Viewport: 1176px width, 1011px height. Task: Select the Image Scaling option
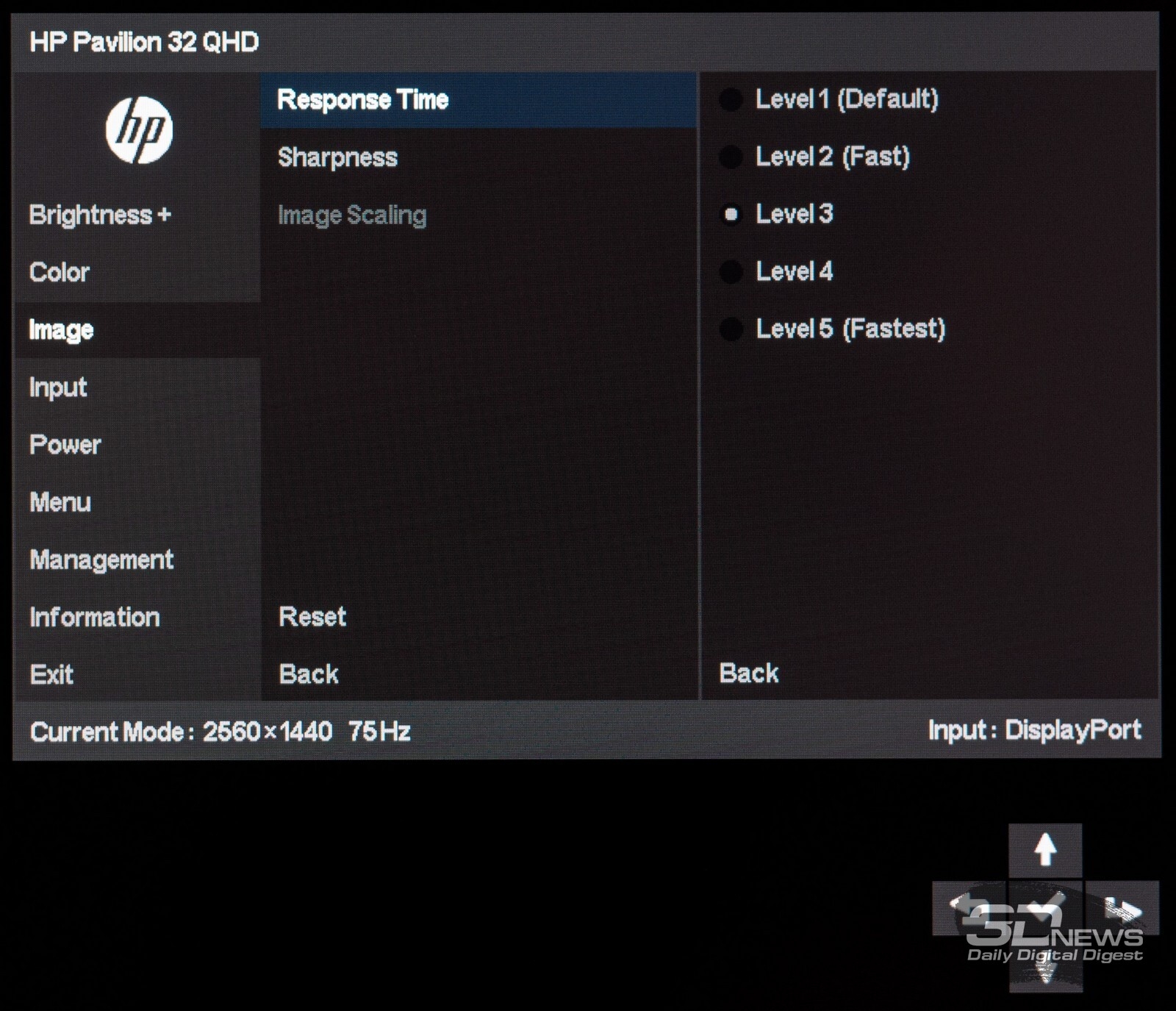pyautogui.click(x=478, y=215)
